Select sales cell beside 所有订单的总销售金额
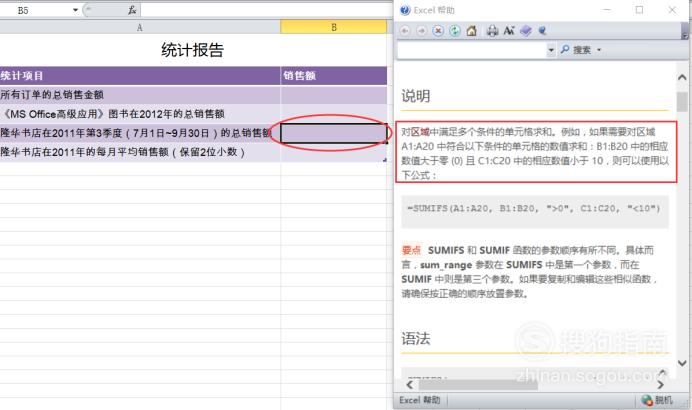Screen dimensions: 692x410 334,94
